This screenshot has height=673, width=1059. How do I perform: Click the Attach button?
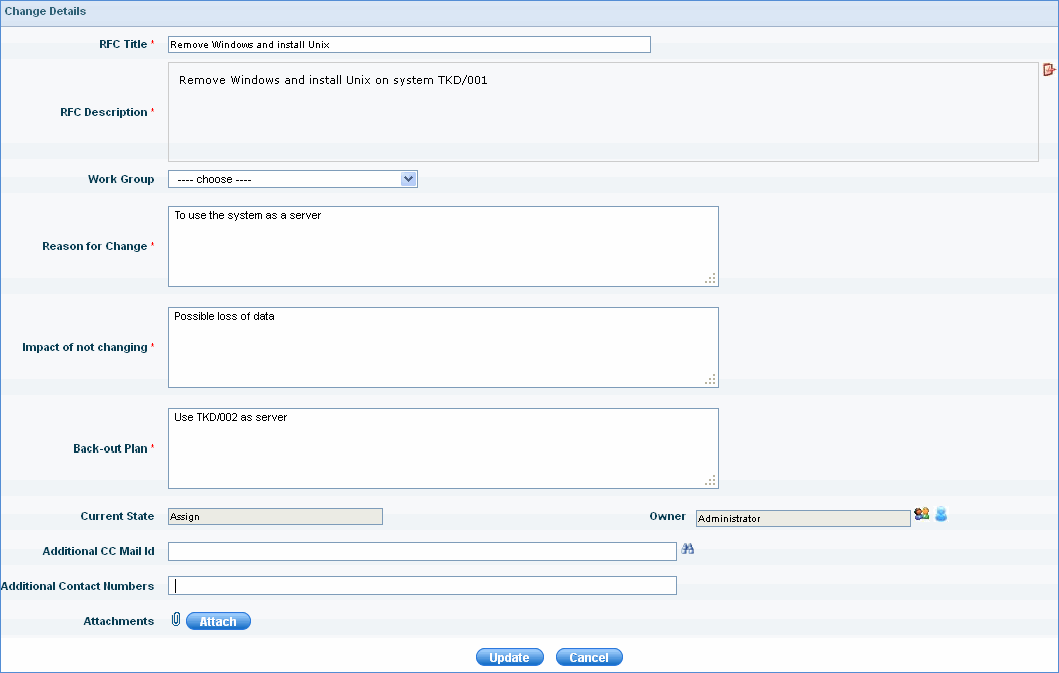click(218, 620)
